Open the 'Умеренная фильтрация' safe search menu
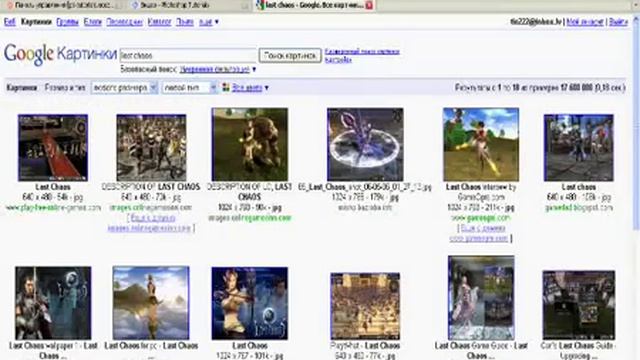Viewport: 640px width, 360px height. tap(218, 69)
